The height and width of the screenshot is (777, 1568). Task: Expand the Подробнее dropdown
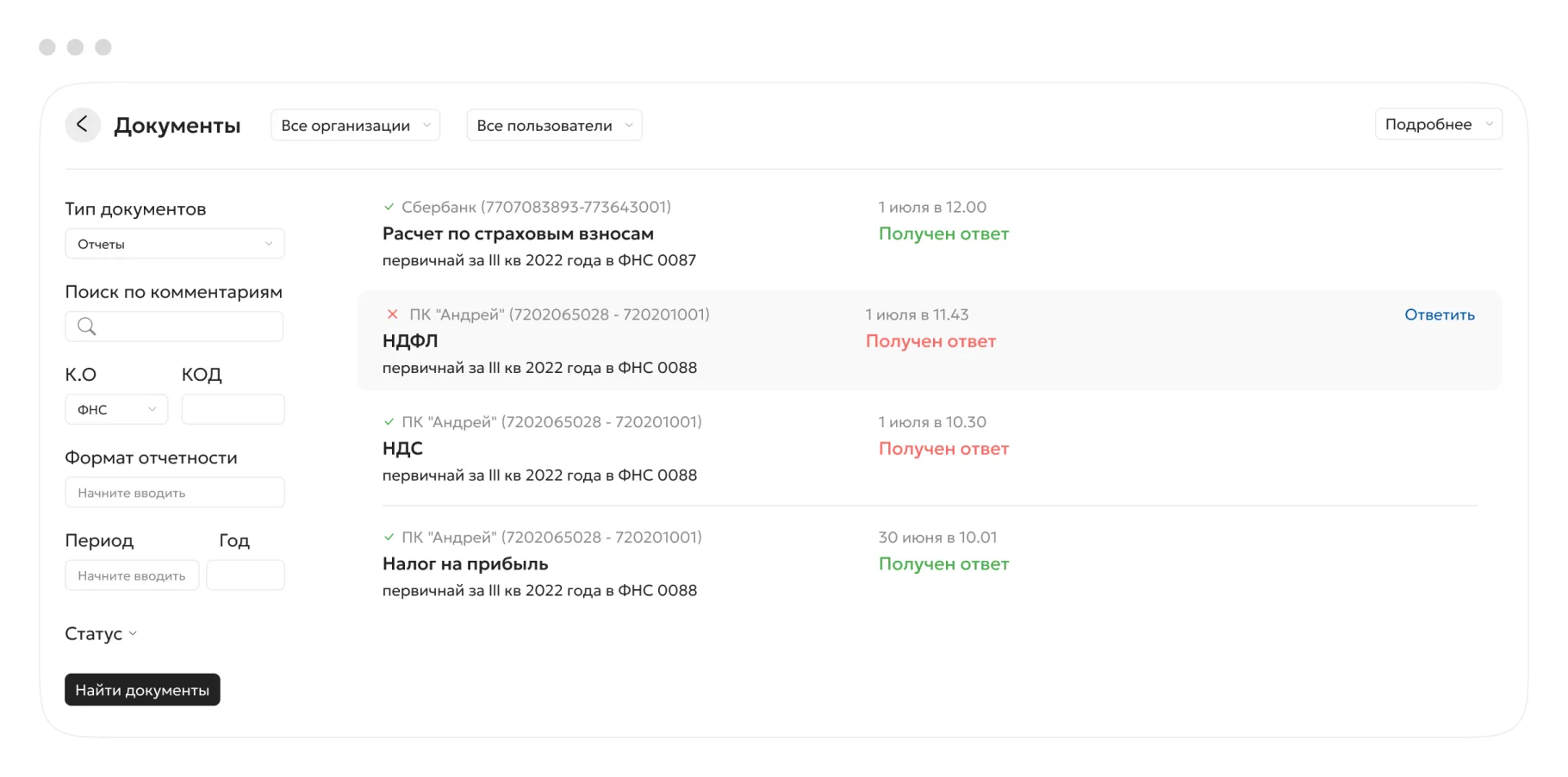pos(1438,124)
